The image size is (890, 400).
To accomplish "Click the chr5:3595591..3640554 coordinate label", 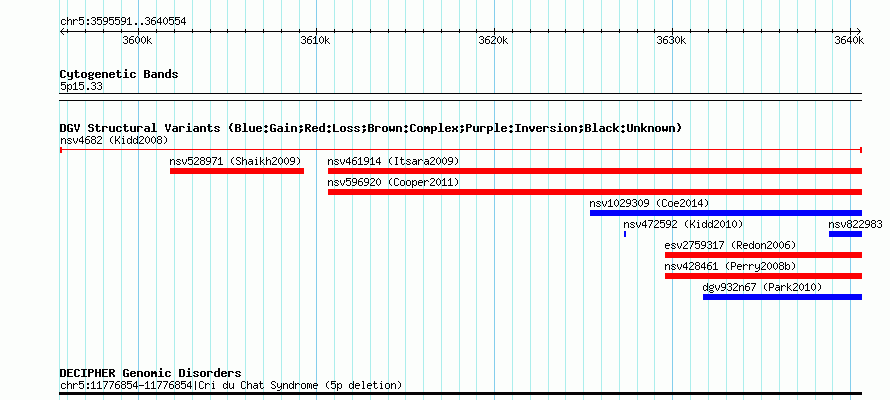I will (123, 22).
